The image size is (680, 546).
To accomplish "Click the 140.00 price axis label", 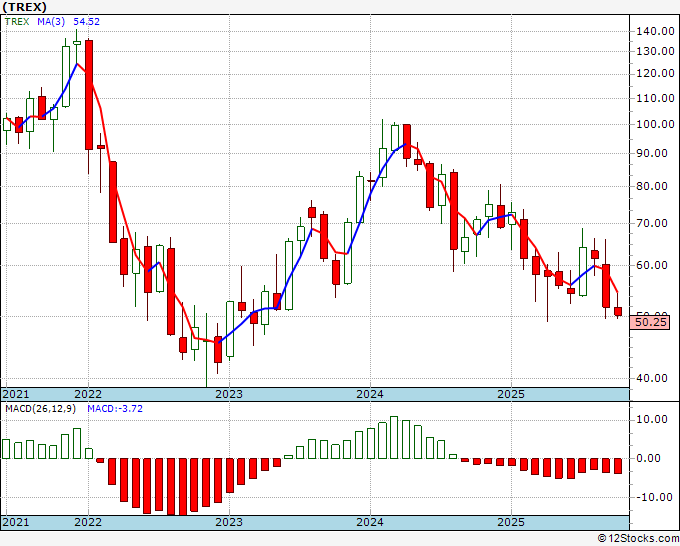I will point(655,31).
